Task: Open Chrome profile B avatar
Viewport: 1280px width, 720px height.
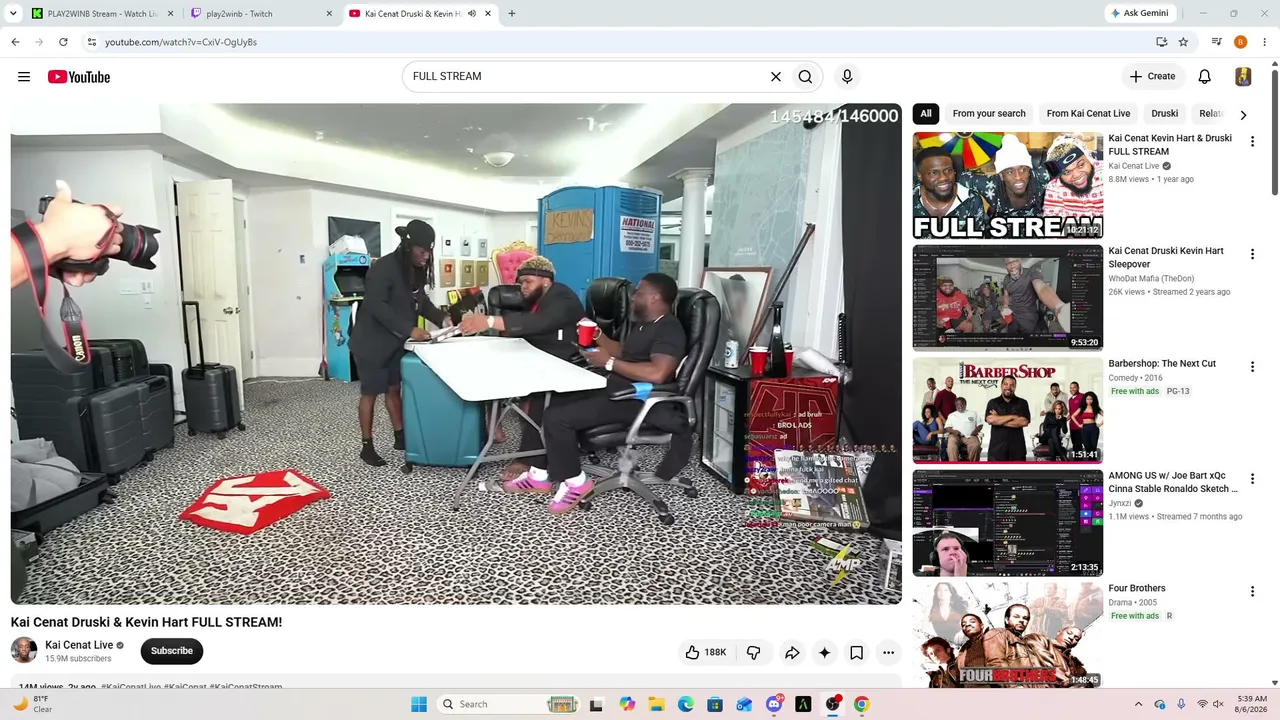Action: (1241, 42)
